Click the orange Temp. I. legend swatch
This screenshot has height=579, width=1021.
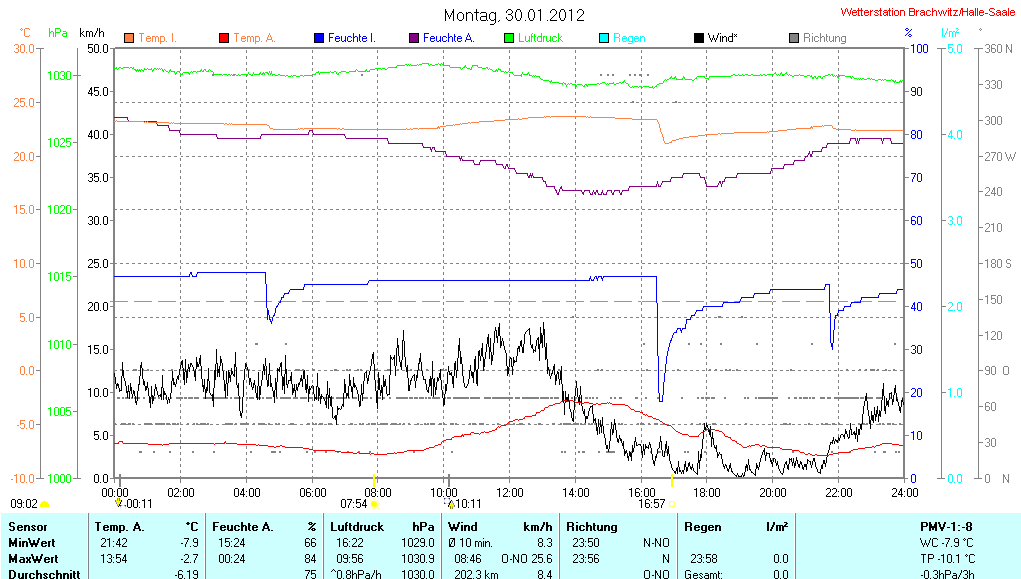[128, 38]
